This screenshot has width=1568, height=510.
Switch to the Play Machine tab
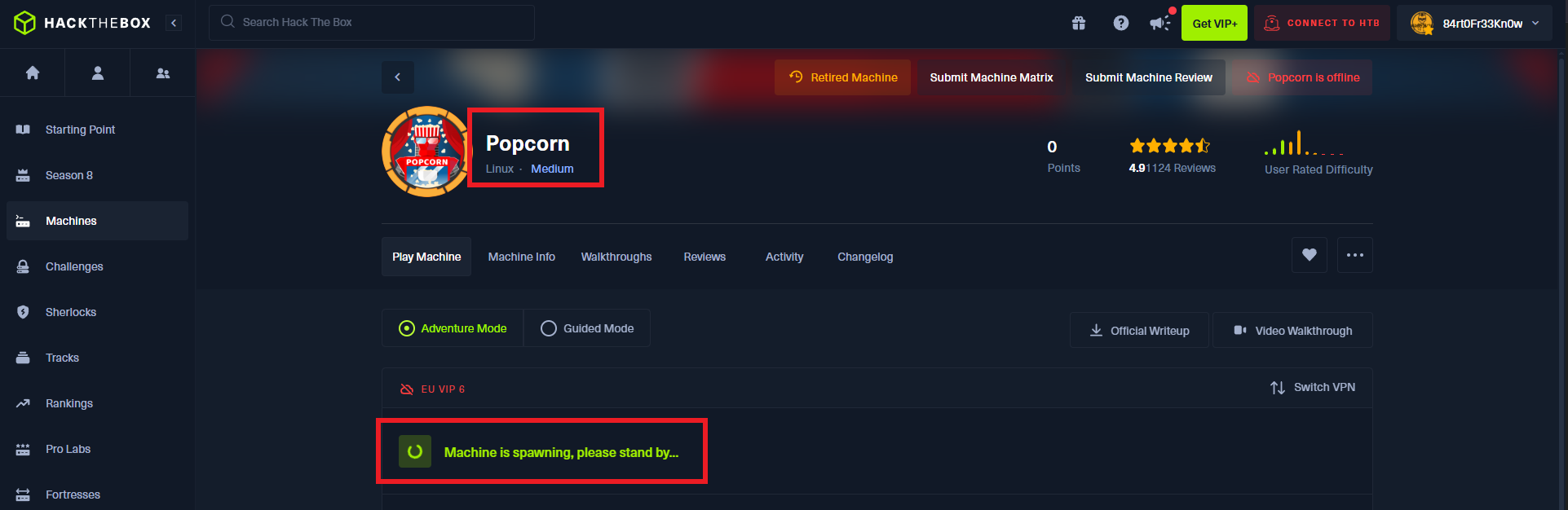(x=426, y=257)
